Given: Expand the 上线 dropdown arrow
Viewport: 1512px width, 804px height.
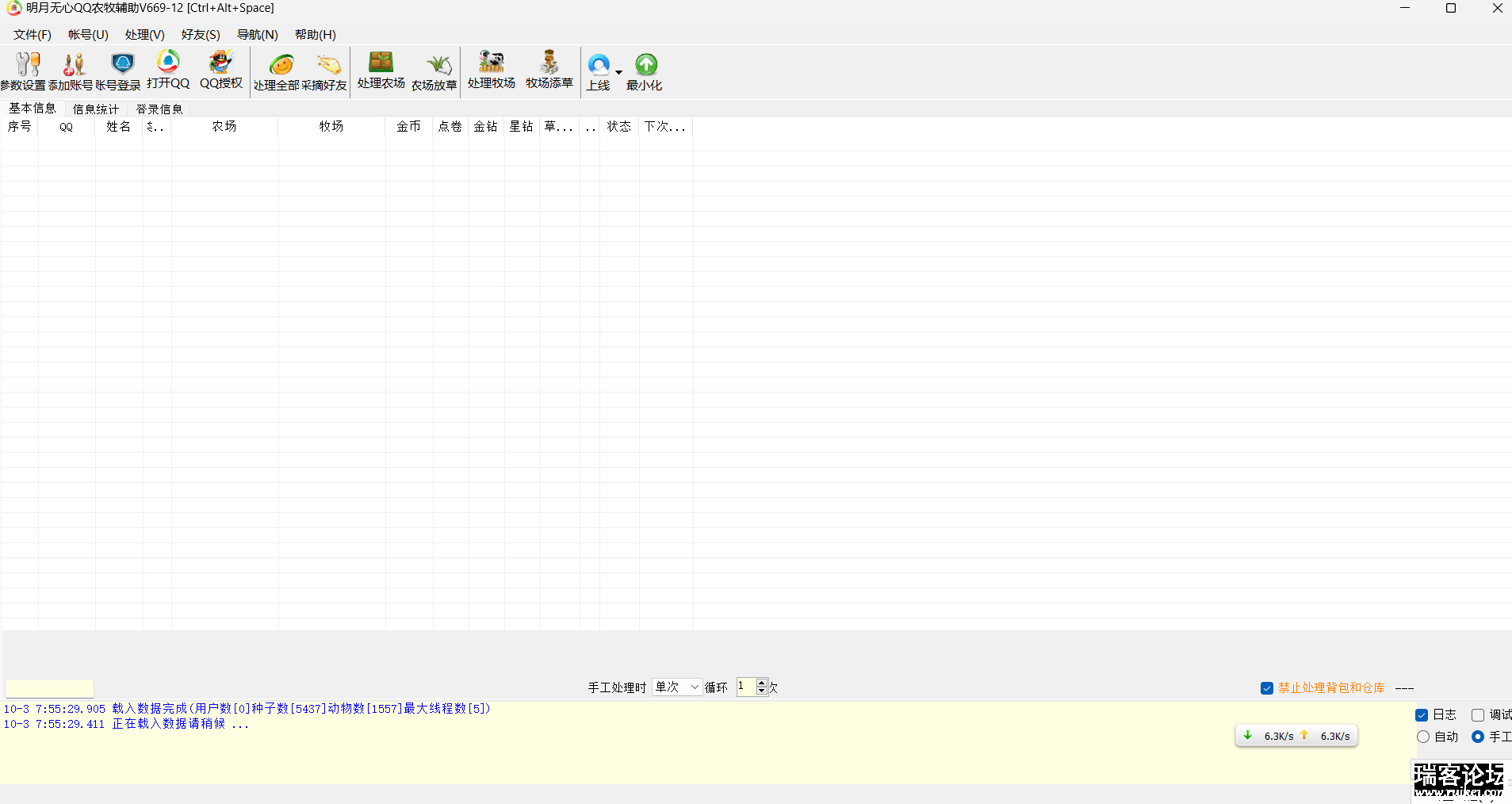Looking at the screenshot, I should (x=619, y=72).
